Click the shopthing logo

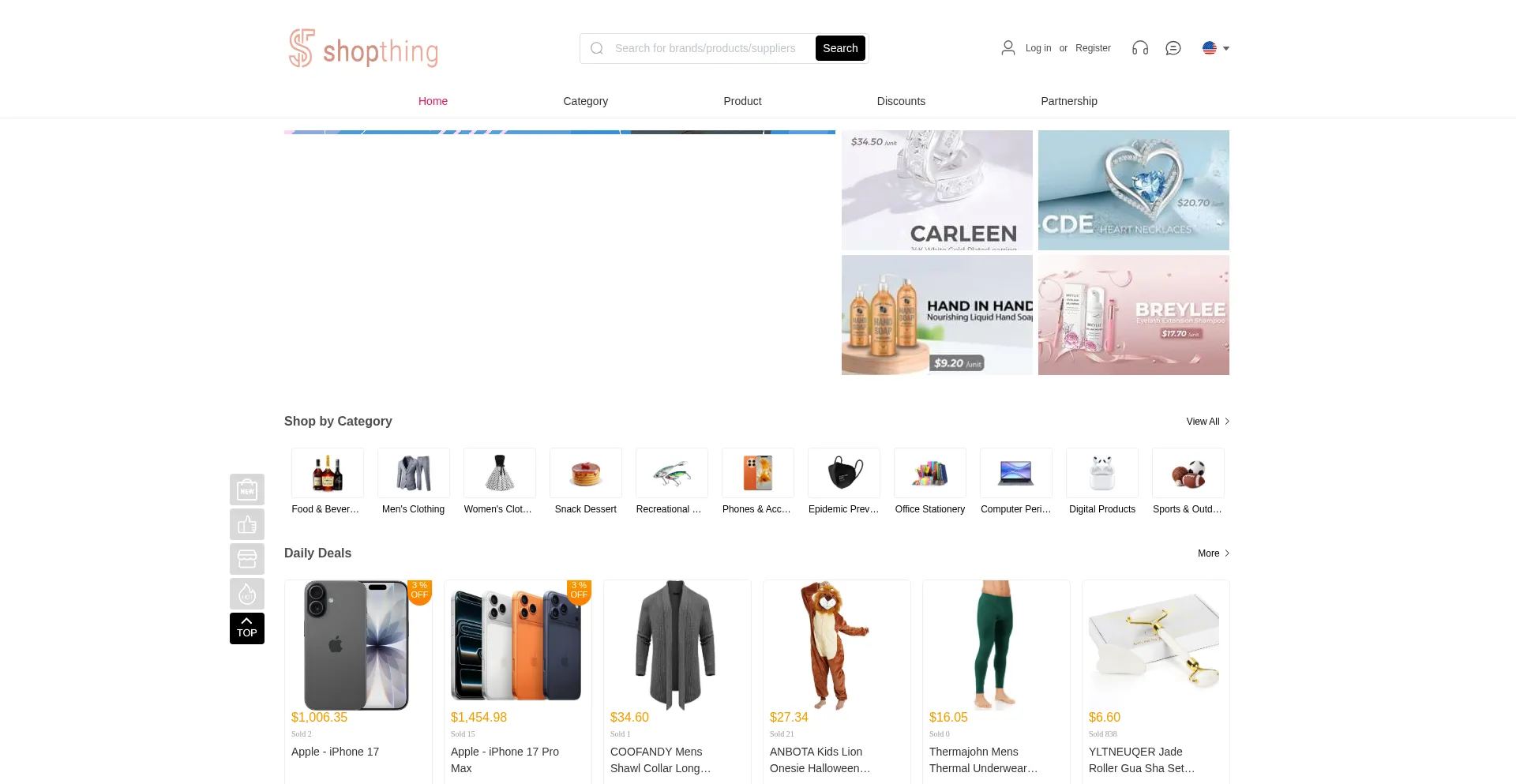[363, 48]
